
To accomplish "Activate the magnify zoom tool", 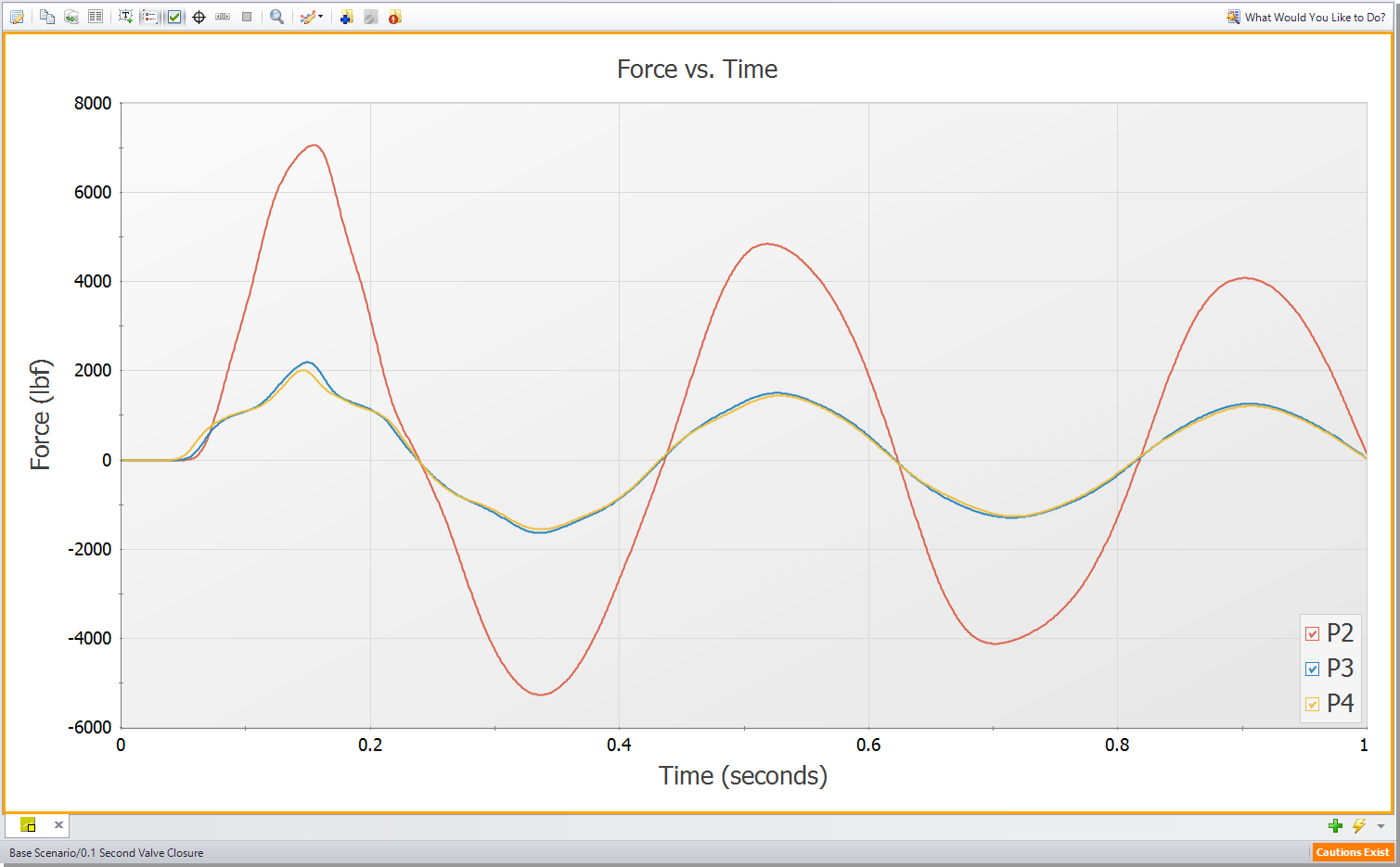I will point(276,16).
